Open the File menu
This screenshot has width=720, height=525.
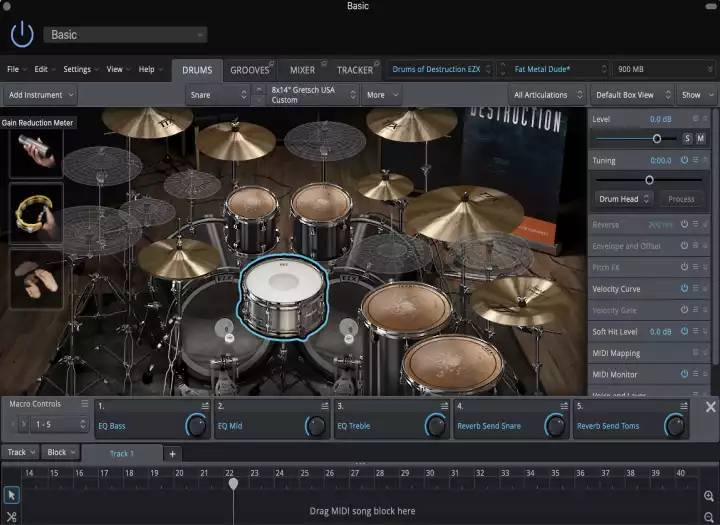pos(17,69)
